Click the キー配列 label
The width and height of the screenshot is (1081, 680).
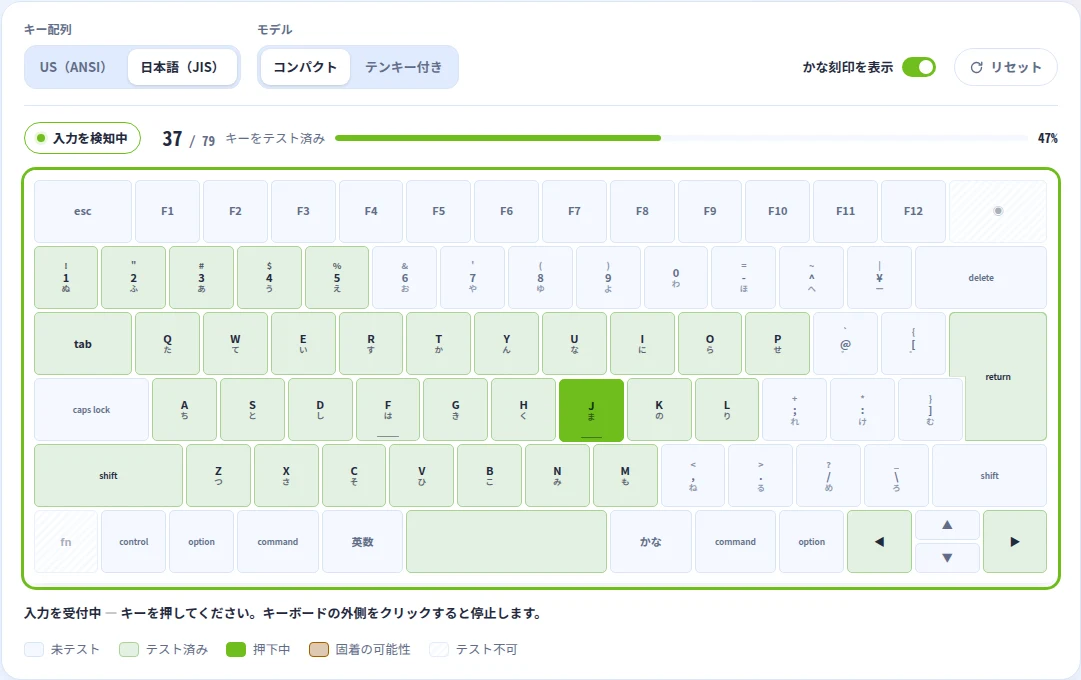click(x=48, y=30)
